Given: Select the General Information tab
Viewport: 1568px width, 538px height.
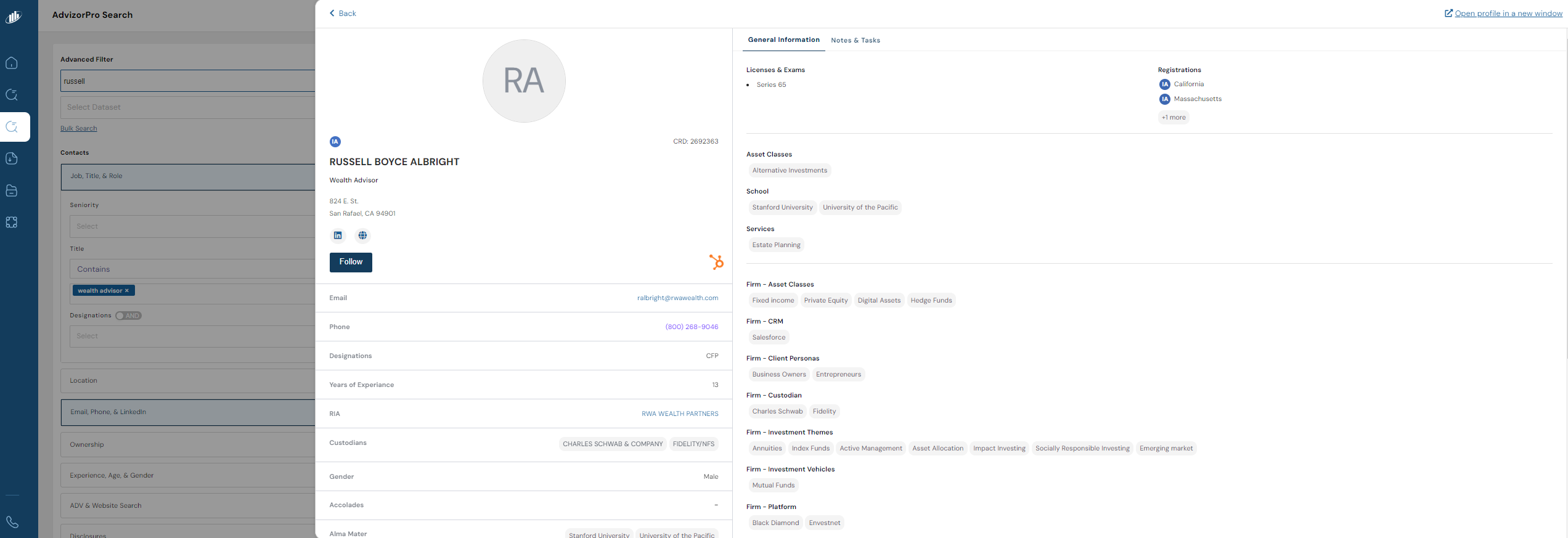Looking at the screenshot, I should (783, 39).
